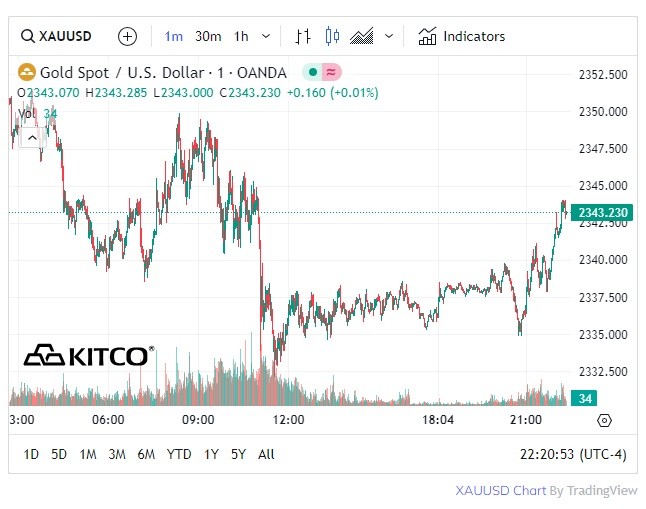This screenshot has height=509, width=646.
Task: Switch to candlestick chart style
Action: 332,36
